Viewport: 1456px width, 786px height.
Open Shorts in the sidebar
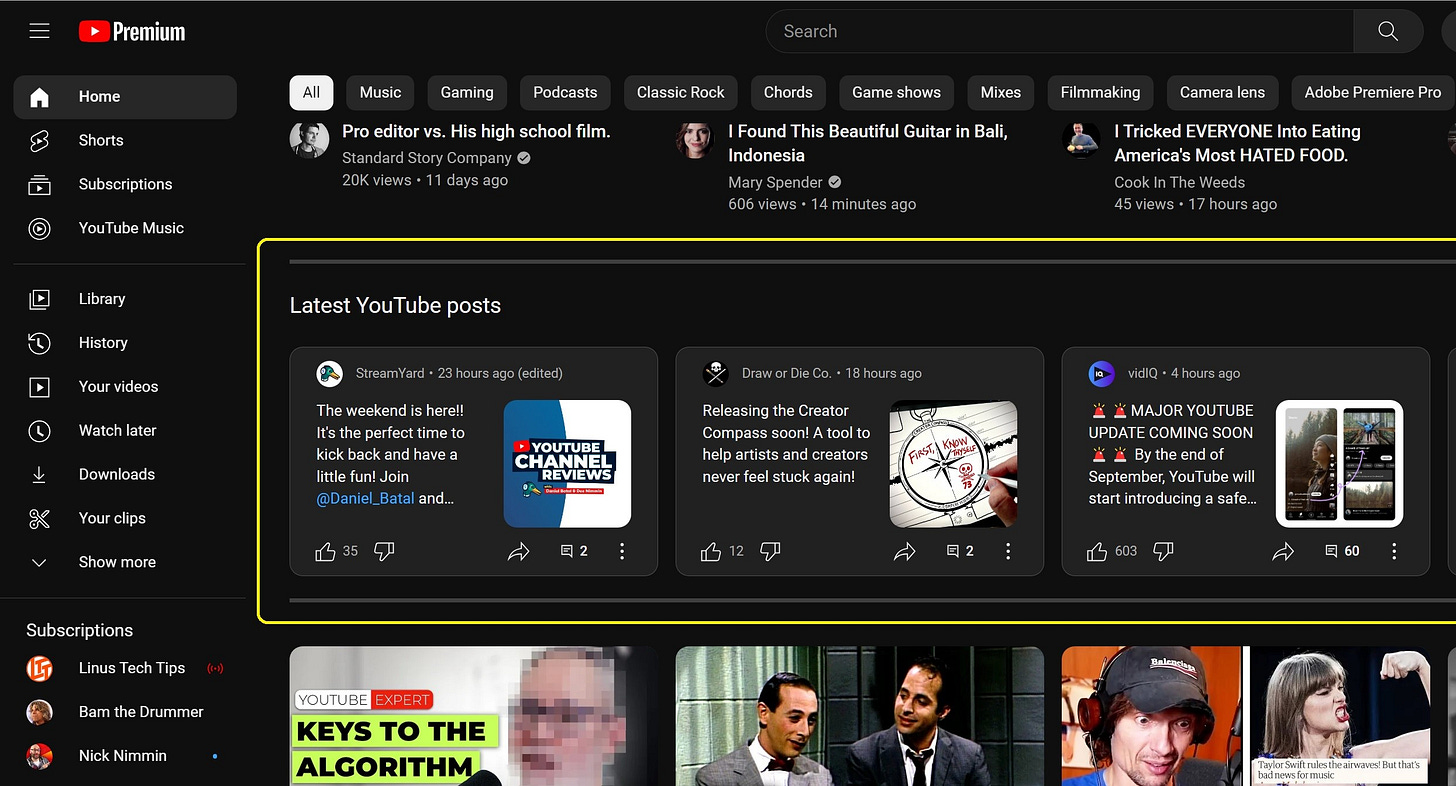click(x=125, y=141)
